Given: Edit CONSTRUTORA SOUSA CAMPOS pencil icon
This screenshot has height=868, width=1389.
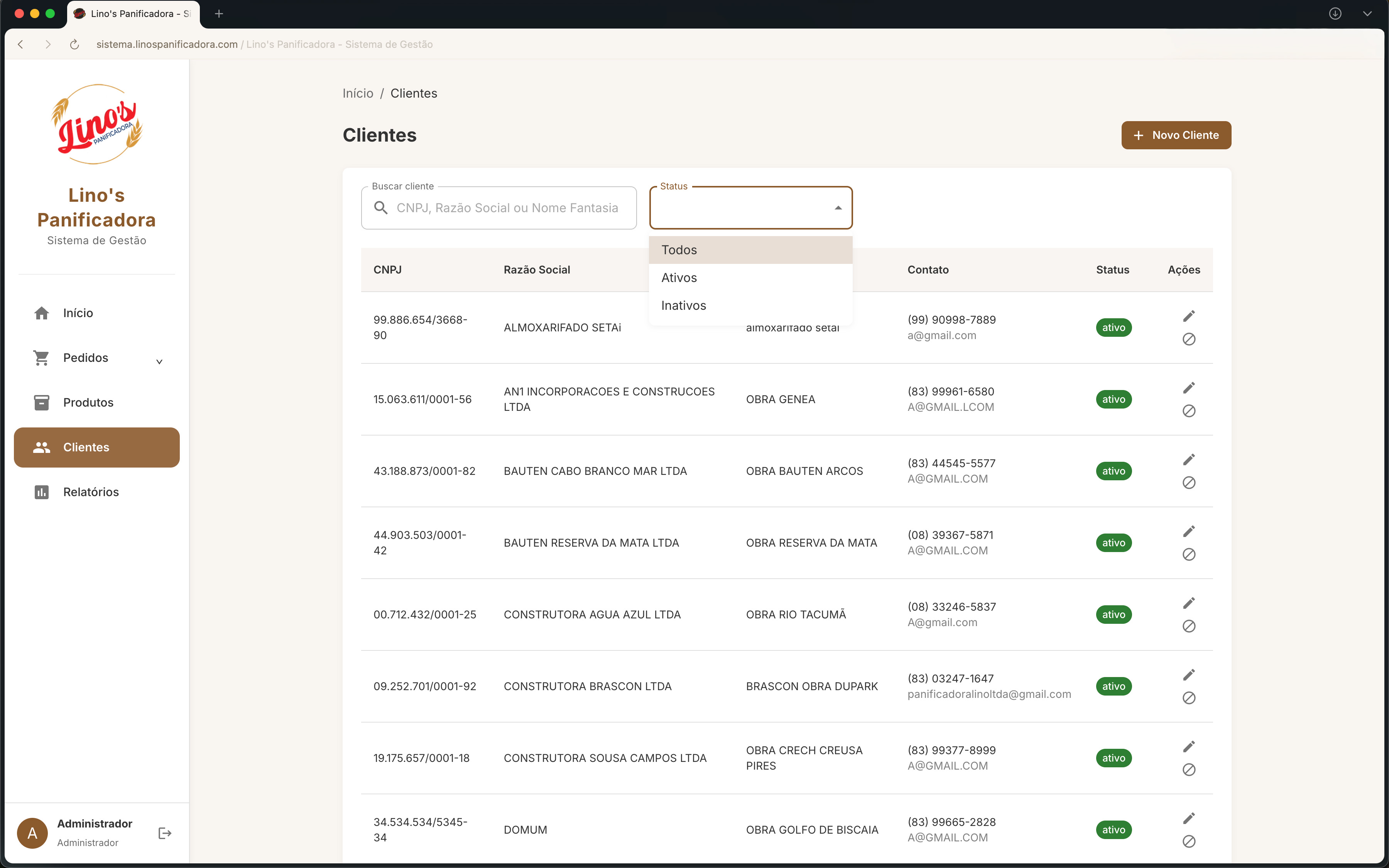Looking at the screenshot, I should click(1189, 747).
